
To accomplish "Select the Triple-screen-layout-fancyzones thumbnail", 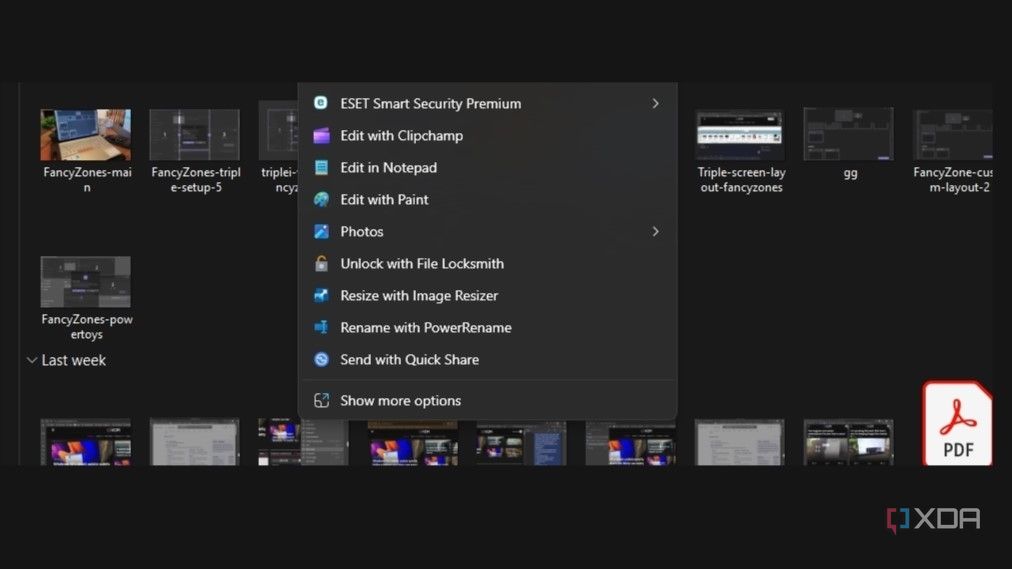I will point(740,135).
